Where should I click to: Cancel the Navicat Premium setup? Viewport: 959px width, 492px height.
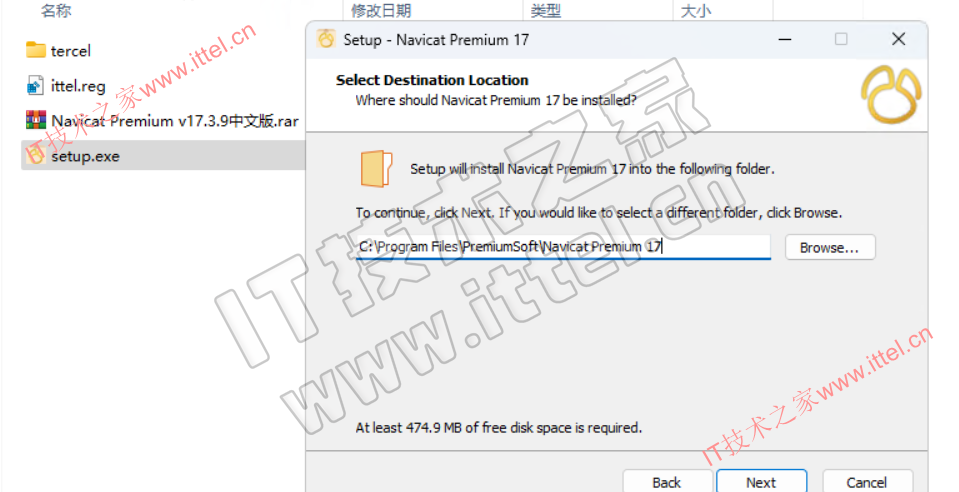tap(867, 482)
